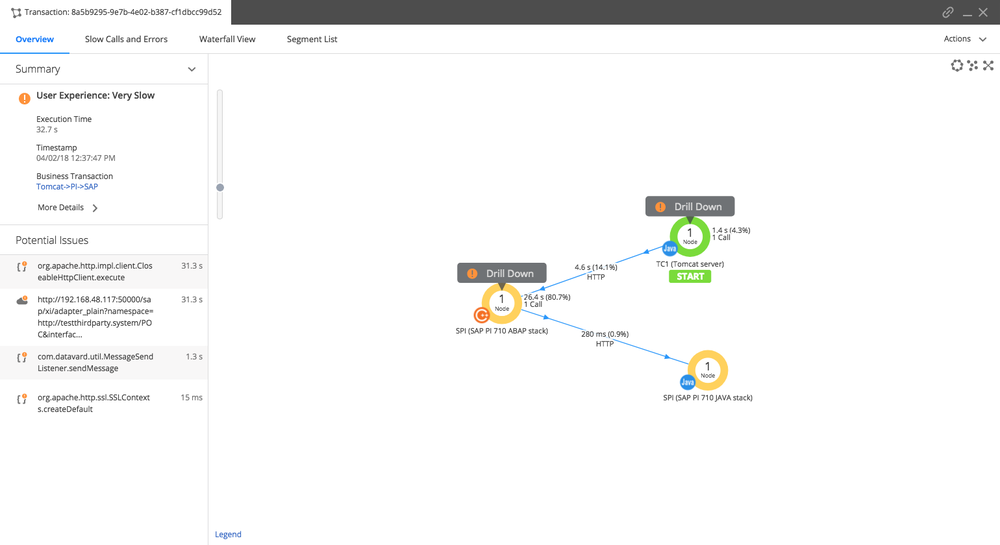Viewport: 1000px width, 545px height.
Task: Click the MessageSendListener code icon
Action: point(22,358)
